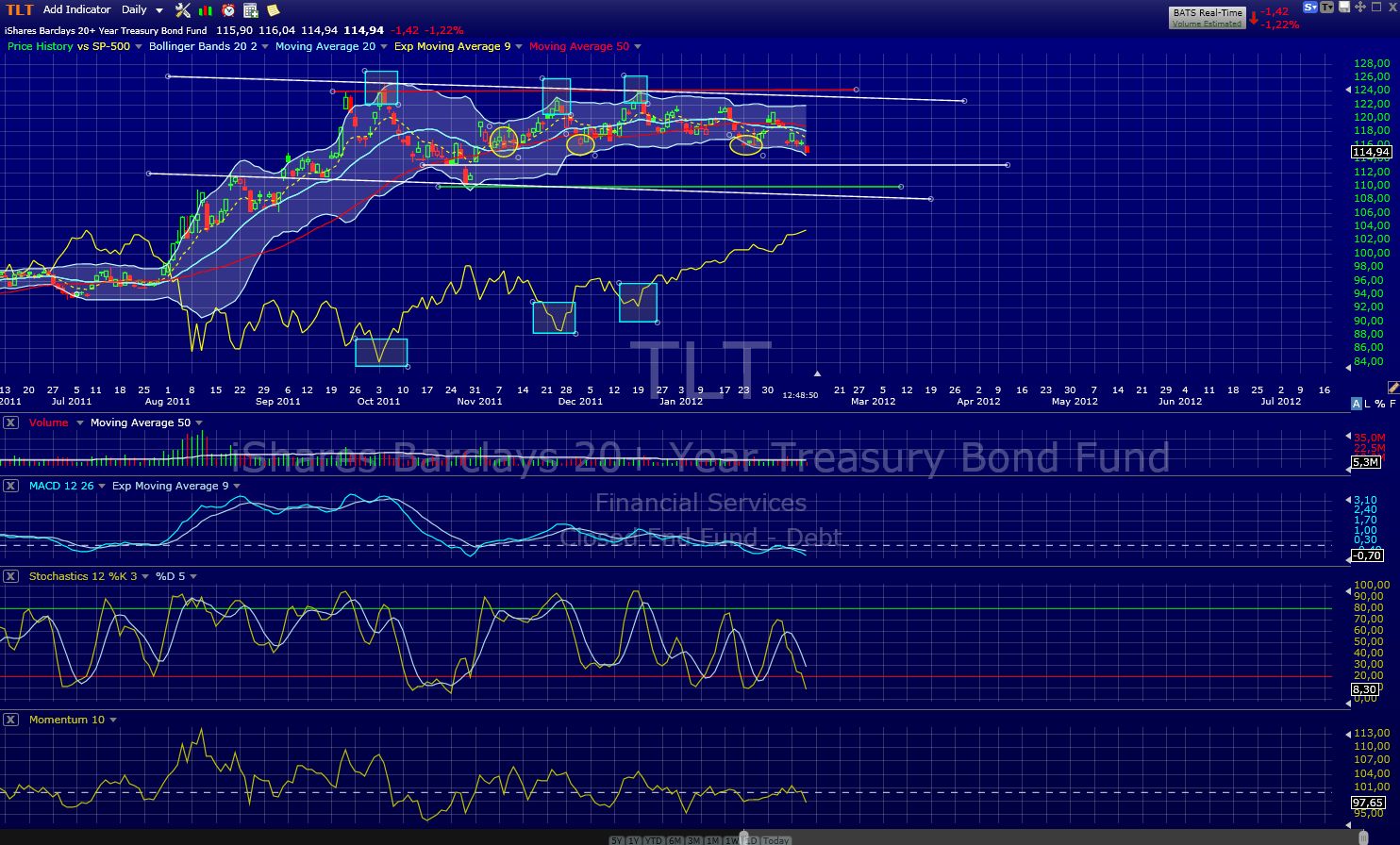1400x845 pixels.
Task: Expand the Bollinger Bands 20 2 dropdown
Action: [265, 46]
